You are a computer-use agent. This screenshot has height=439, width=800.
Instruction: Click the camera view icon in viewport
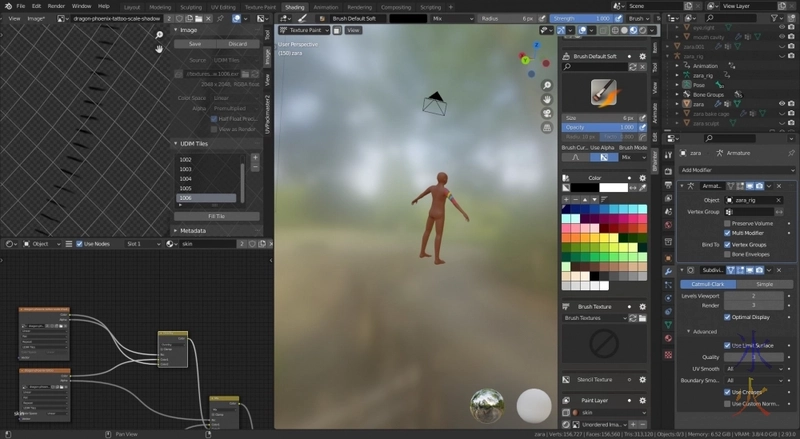point(548,115)
